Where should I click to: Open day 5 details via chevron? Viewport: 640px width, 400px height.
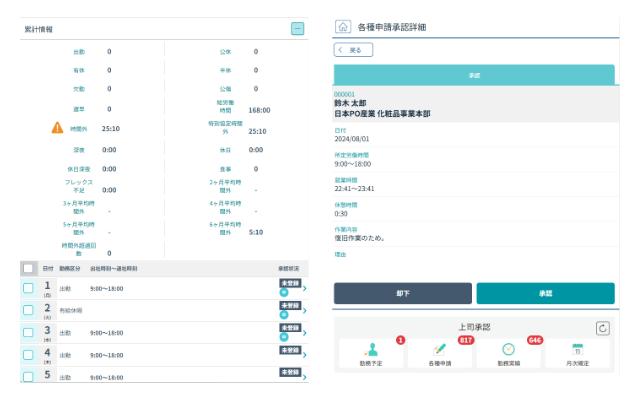(x=304, y=377)
